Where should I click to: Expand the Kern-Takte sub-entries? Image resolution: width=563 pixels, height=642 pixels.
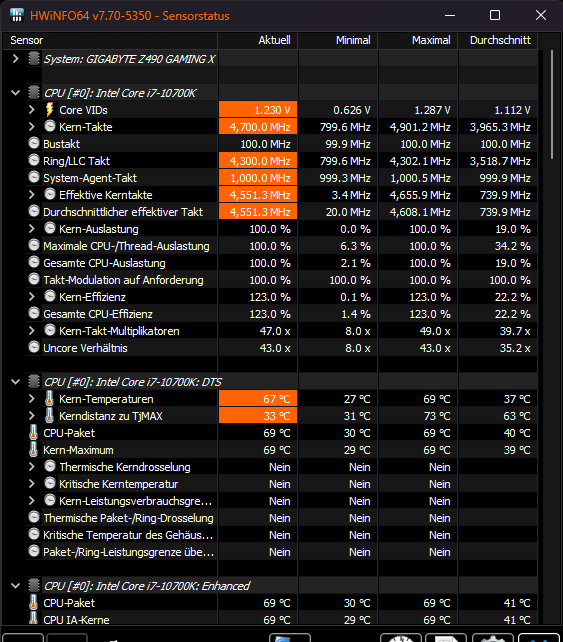pos(32,127)
